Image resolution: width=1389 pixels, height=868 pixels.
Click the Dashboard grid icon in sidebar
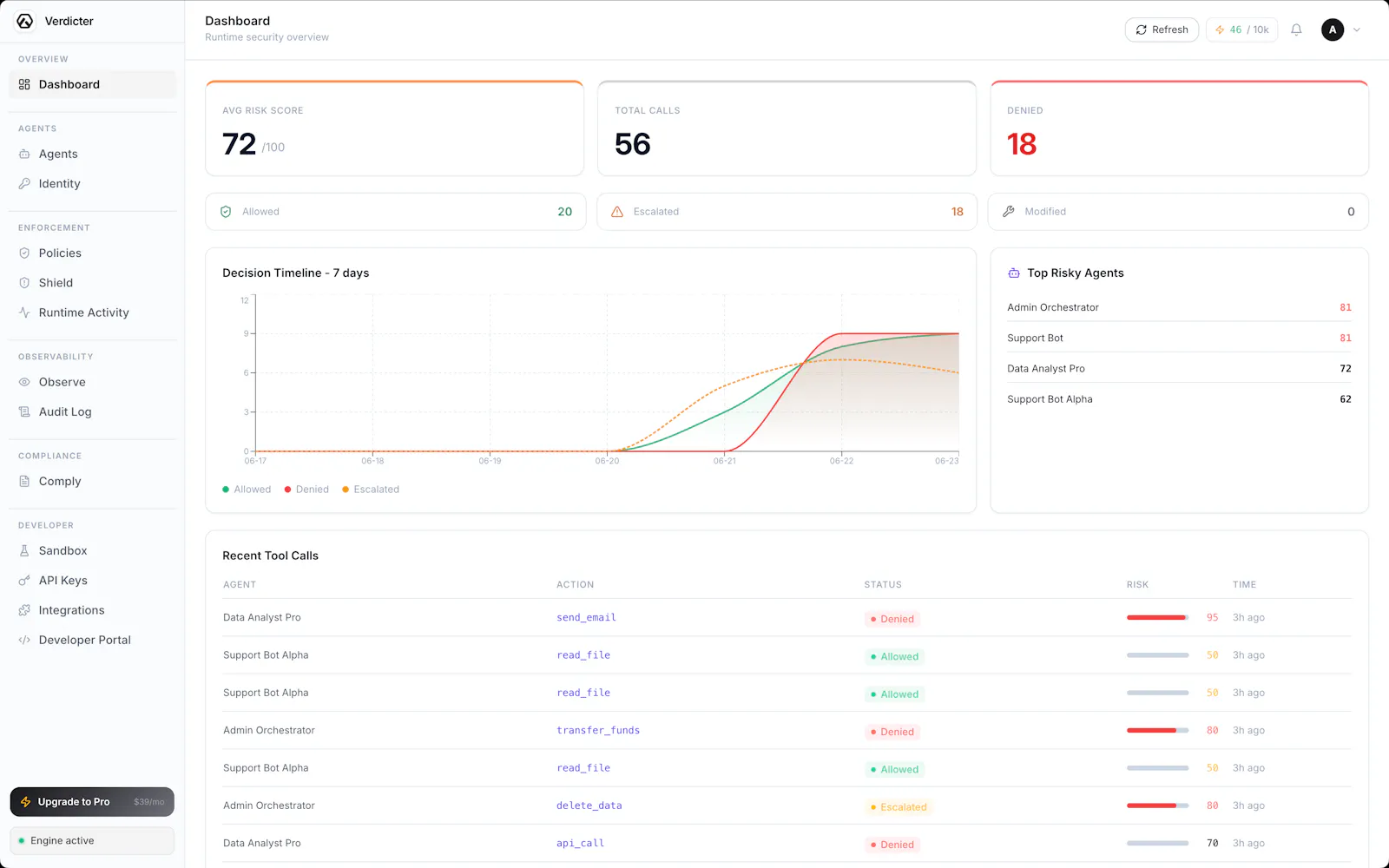24,84
